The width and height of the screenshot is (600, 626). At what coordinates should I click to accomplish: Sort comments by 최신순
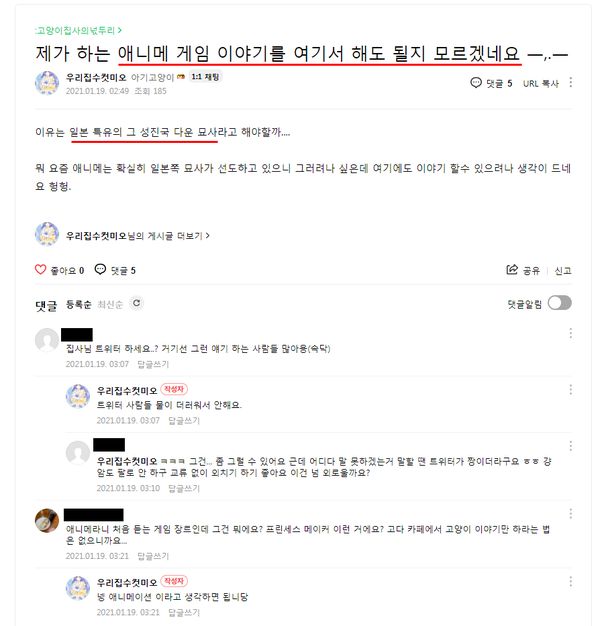point(110,305)
